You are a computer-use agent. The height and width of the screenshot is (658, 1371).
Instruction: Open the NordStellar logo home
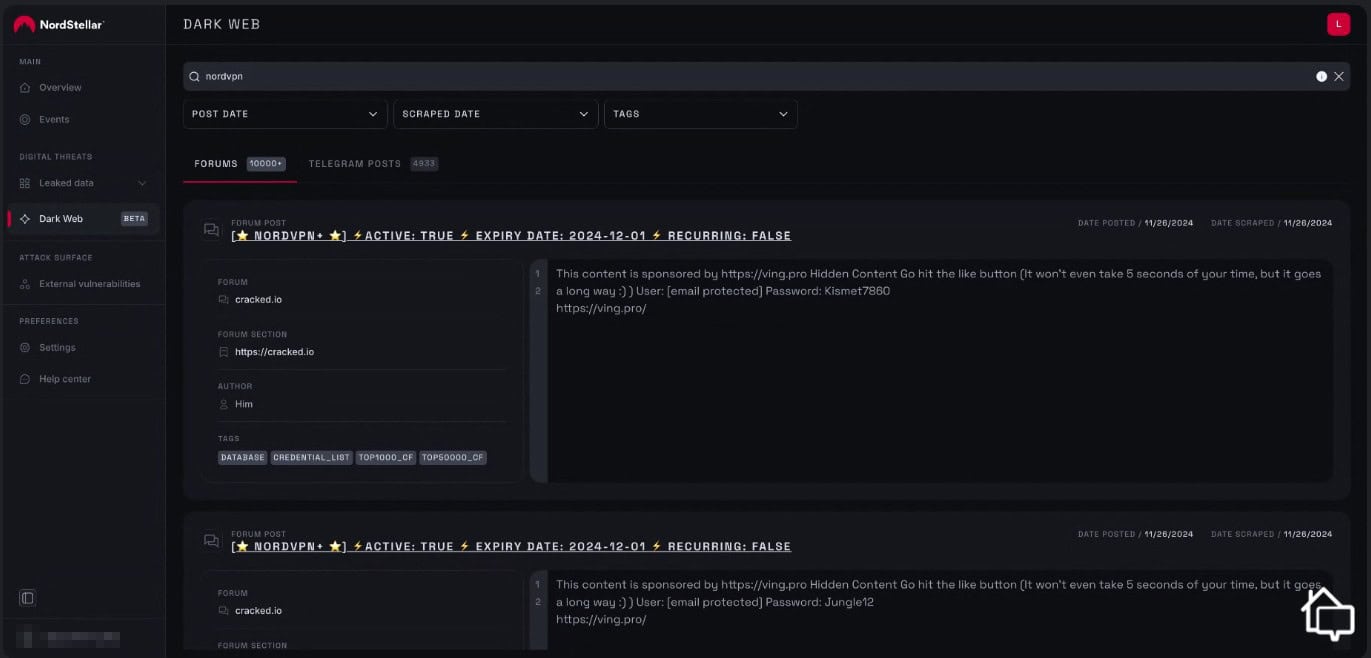tap(58, 24)
